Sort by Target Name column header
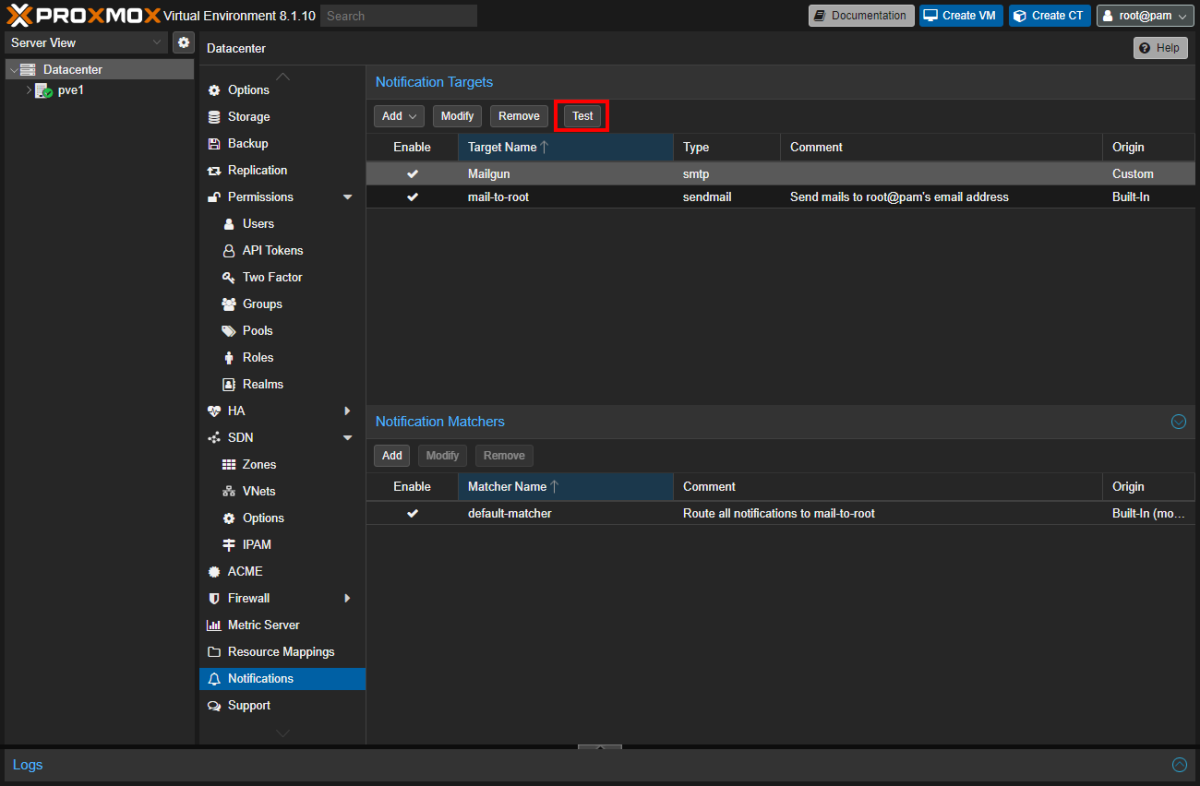This screenshot has width=1200, height=786. click(x=566, y=147)
